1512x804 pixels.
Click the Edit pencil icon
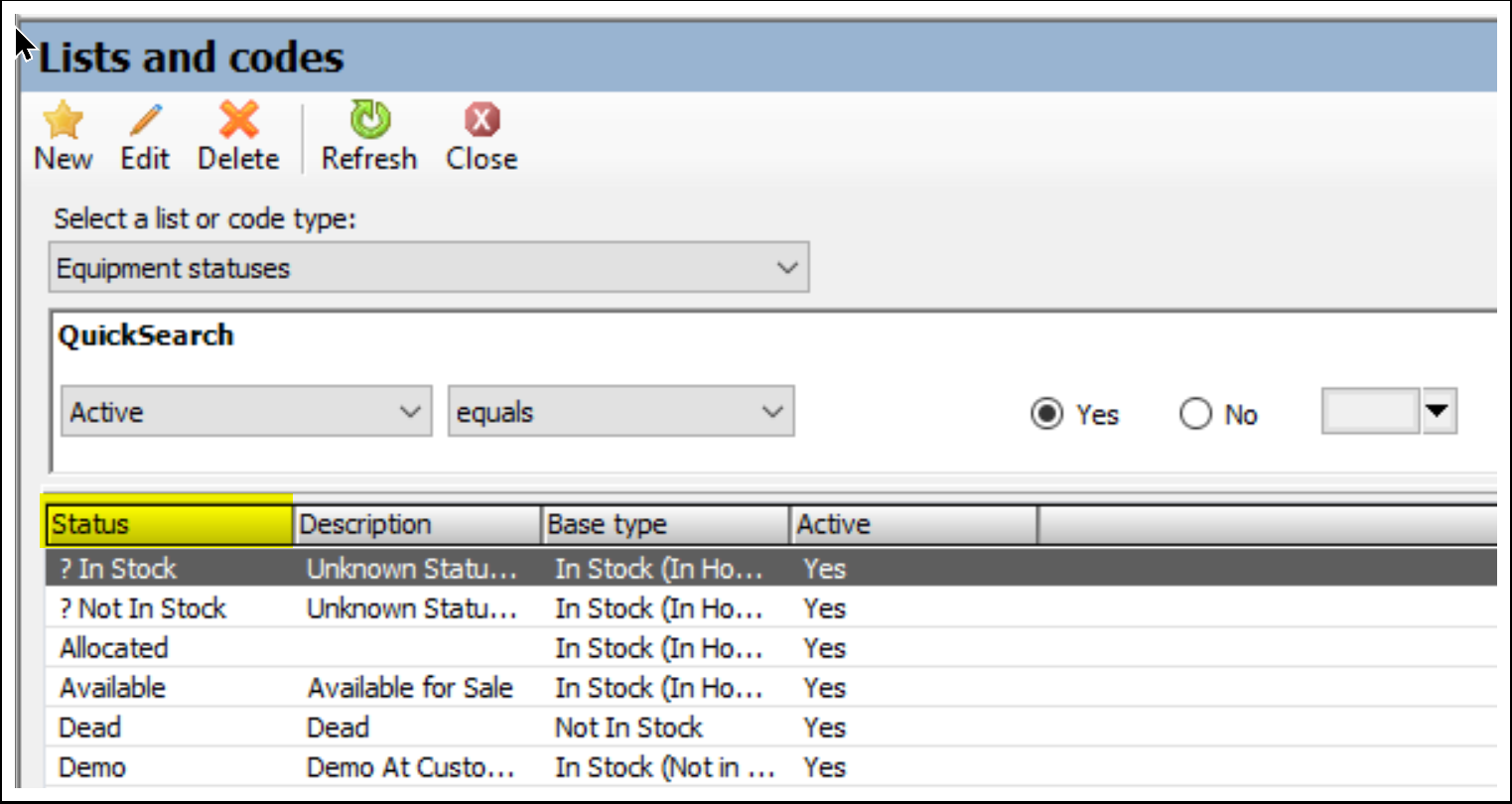pyautogui.click(x=145, y=120)
